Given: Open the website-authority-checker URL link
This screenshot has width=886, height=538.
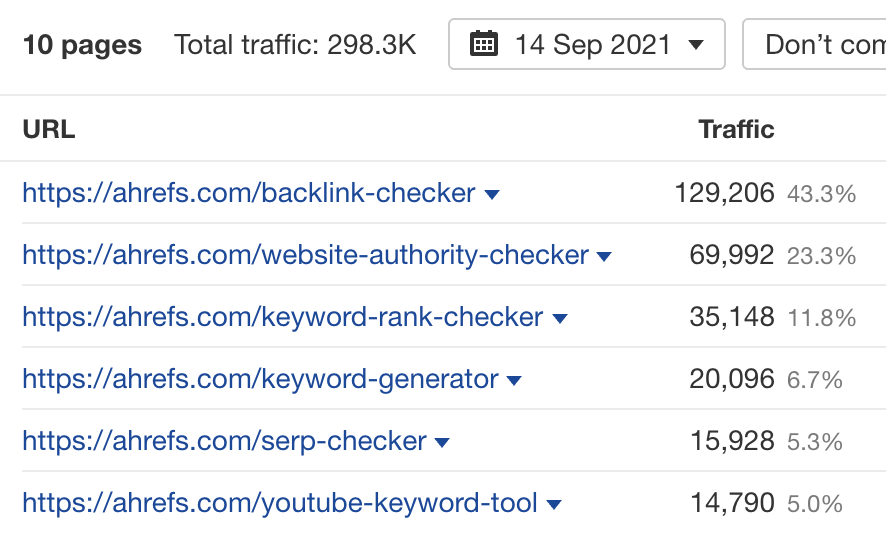Looking at the screenshot, I should click(305, 255).
